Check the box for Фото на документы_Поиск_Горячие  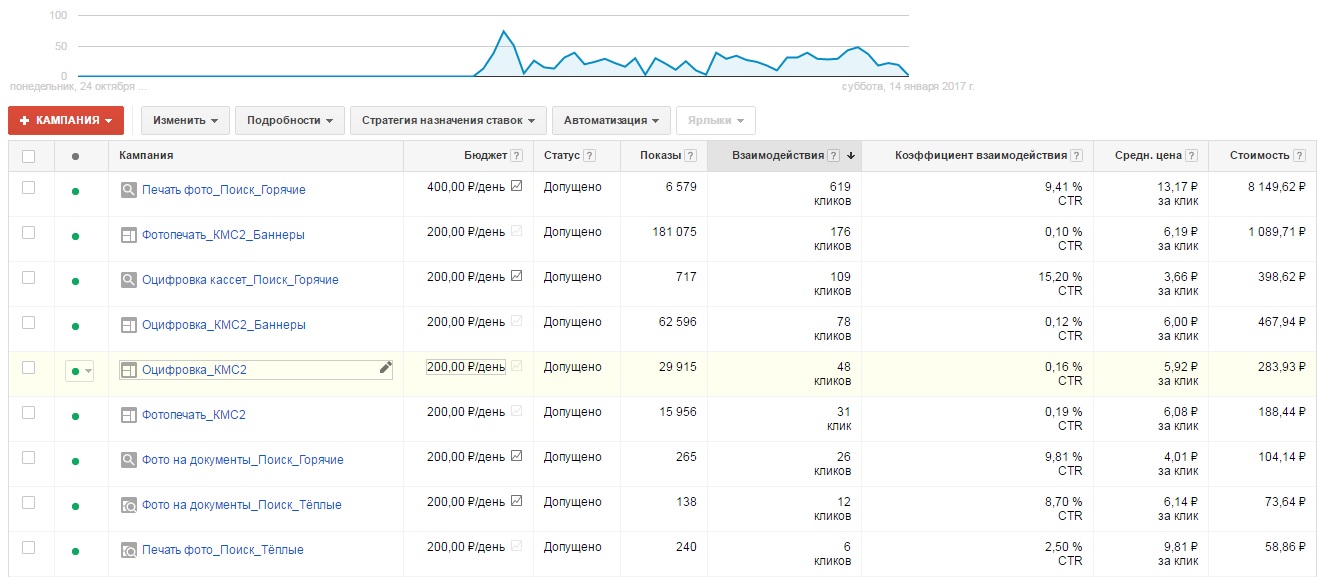coord(28,457)
